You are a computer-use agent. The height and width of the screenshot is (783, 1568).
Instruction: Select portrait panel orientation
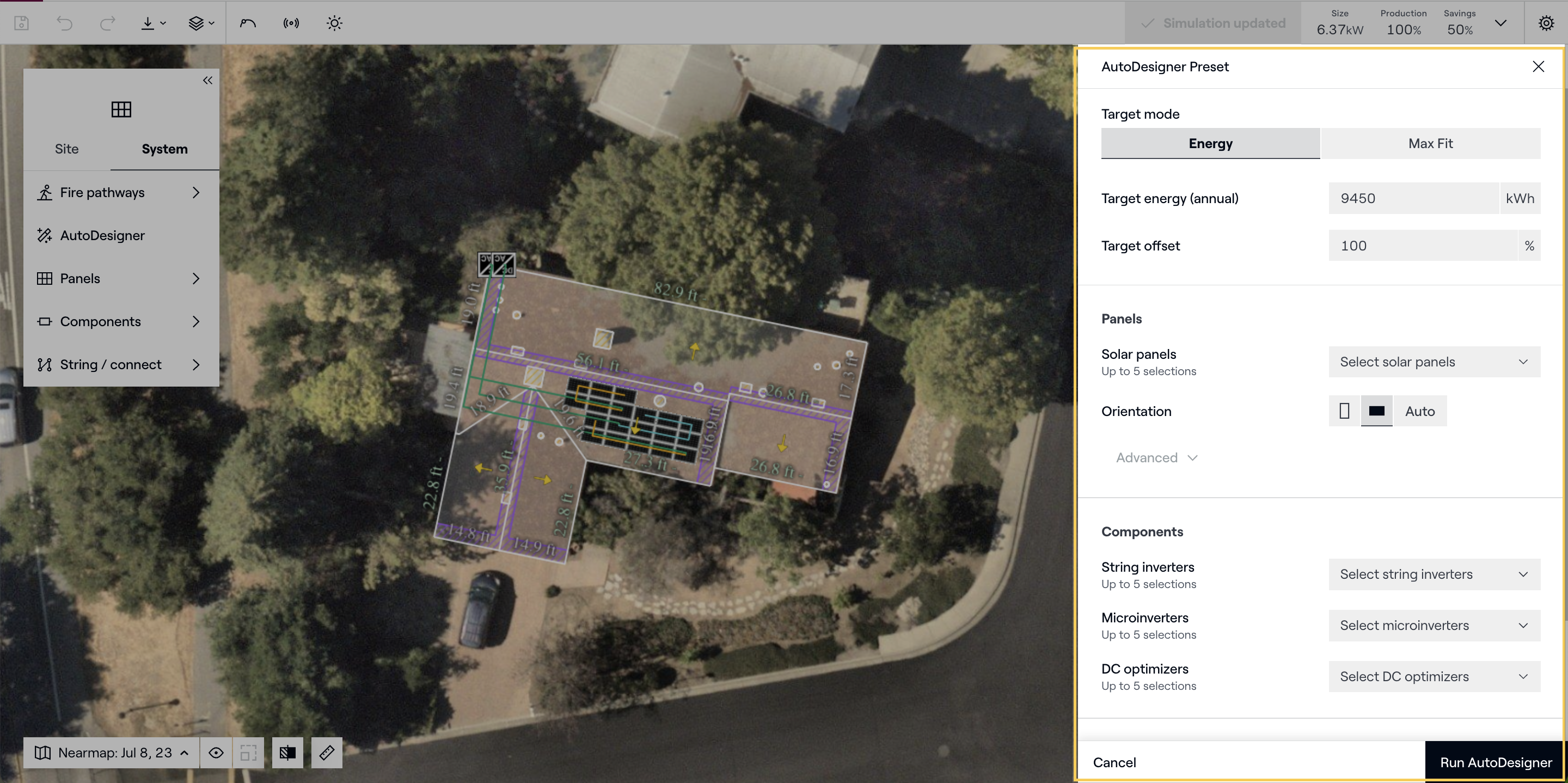pyautogui.click(x=1344, y=411)
